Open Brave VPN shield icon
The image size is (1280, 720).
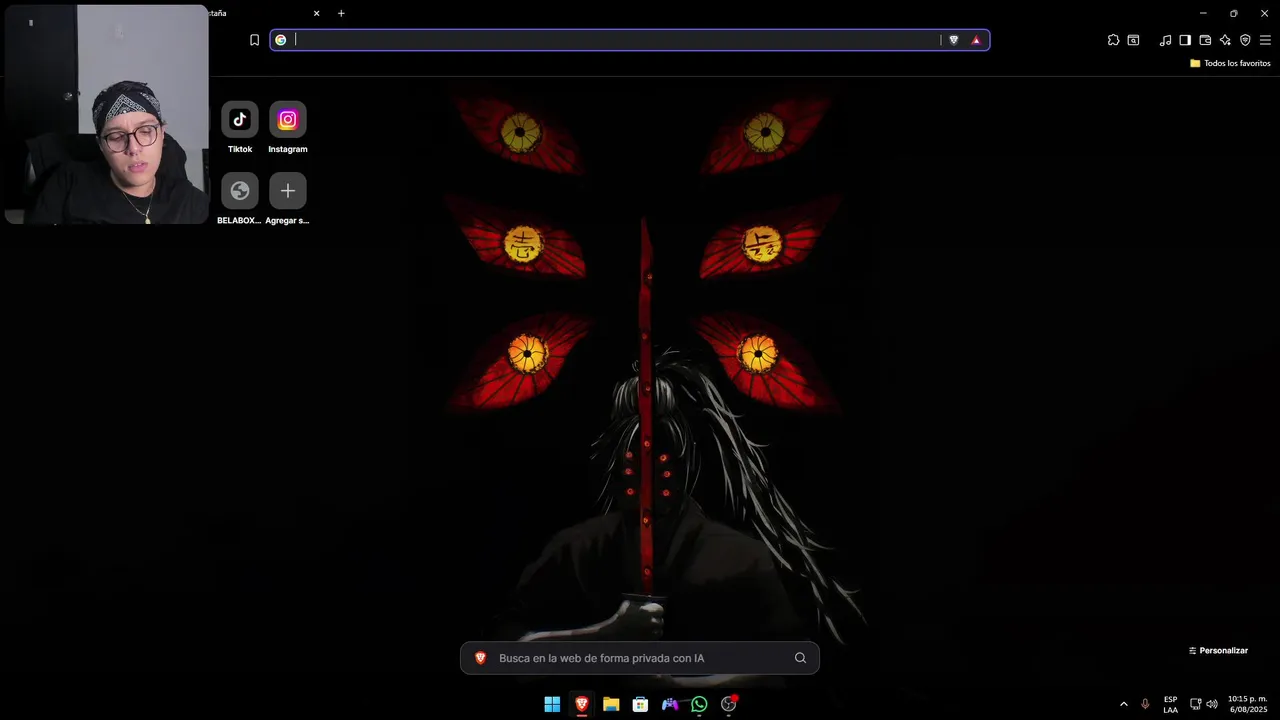coord(1245,40)
